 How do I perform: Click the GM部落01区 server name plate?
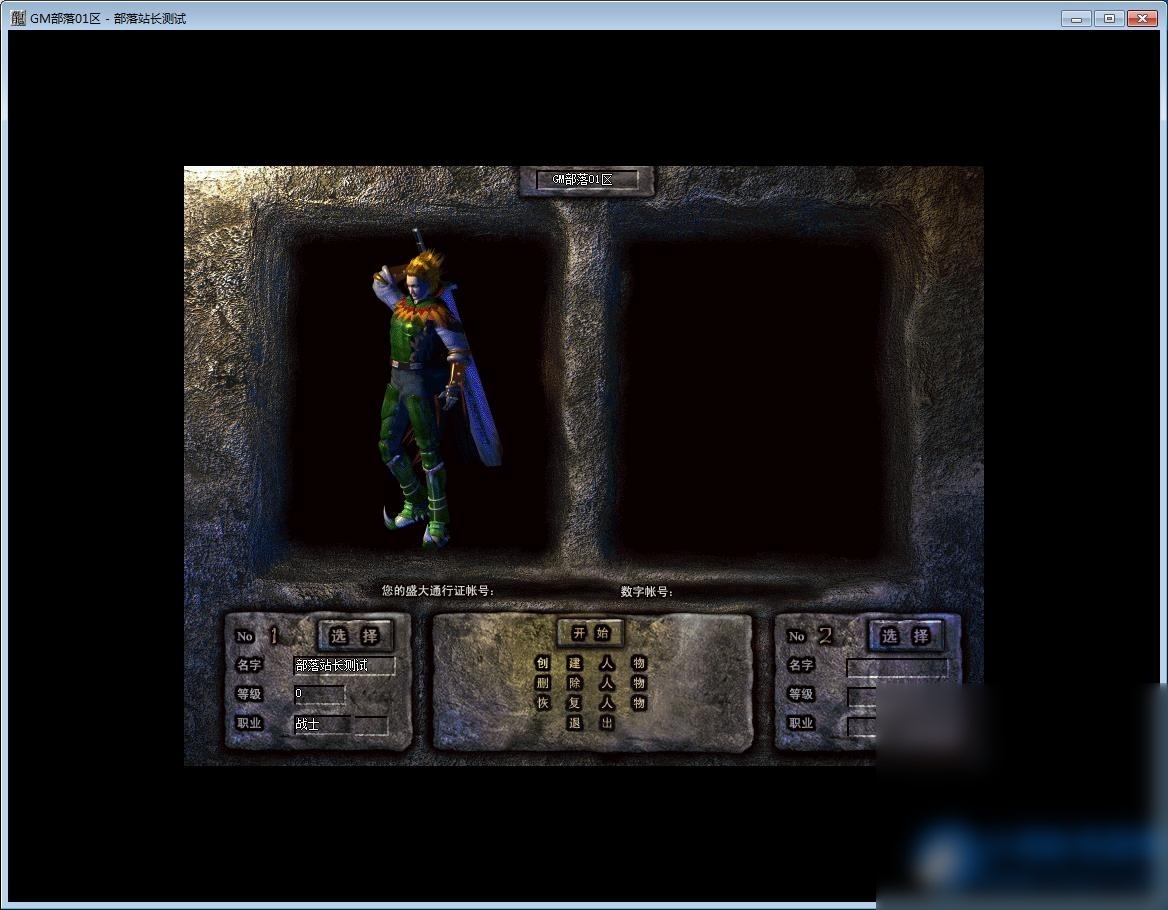[x=587, y=180]
